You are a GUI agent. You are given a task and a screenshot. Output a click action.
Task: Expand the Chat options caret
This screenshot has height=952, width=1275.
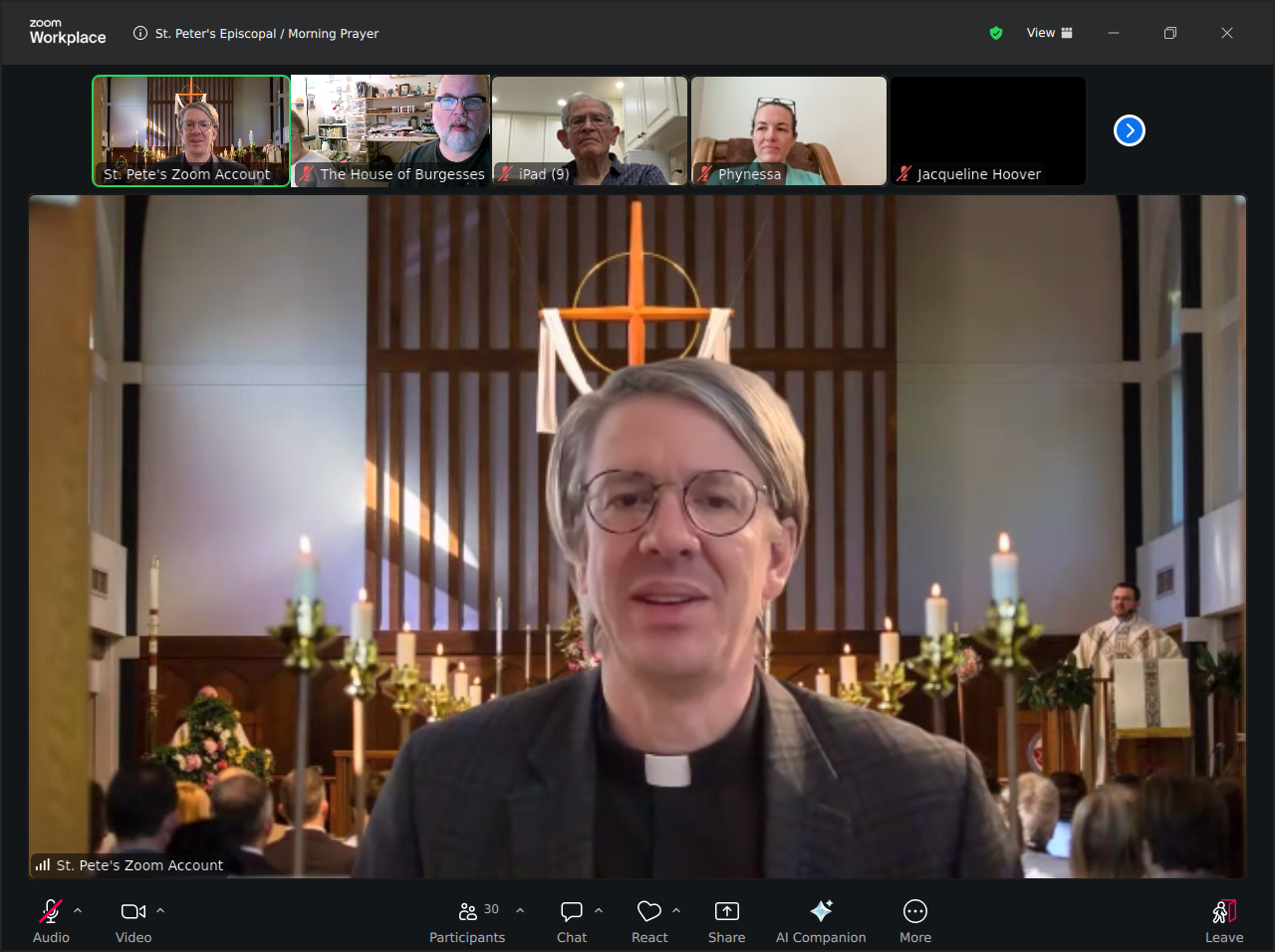click(599, 910)
